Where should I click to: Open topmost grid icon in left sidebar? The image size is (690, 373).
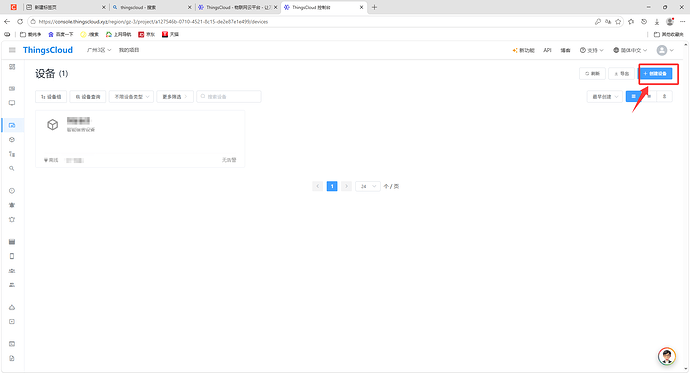point(12,67)
